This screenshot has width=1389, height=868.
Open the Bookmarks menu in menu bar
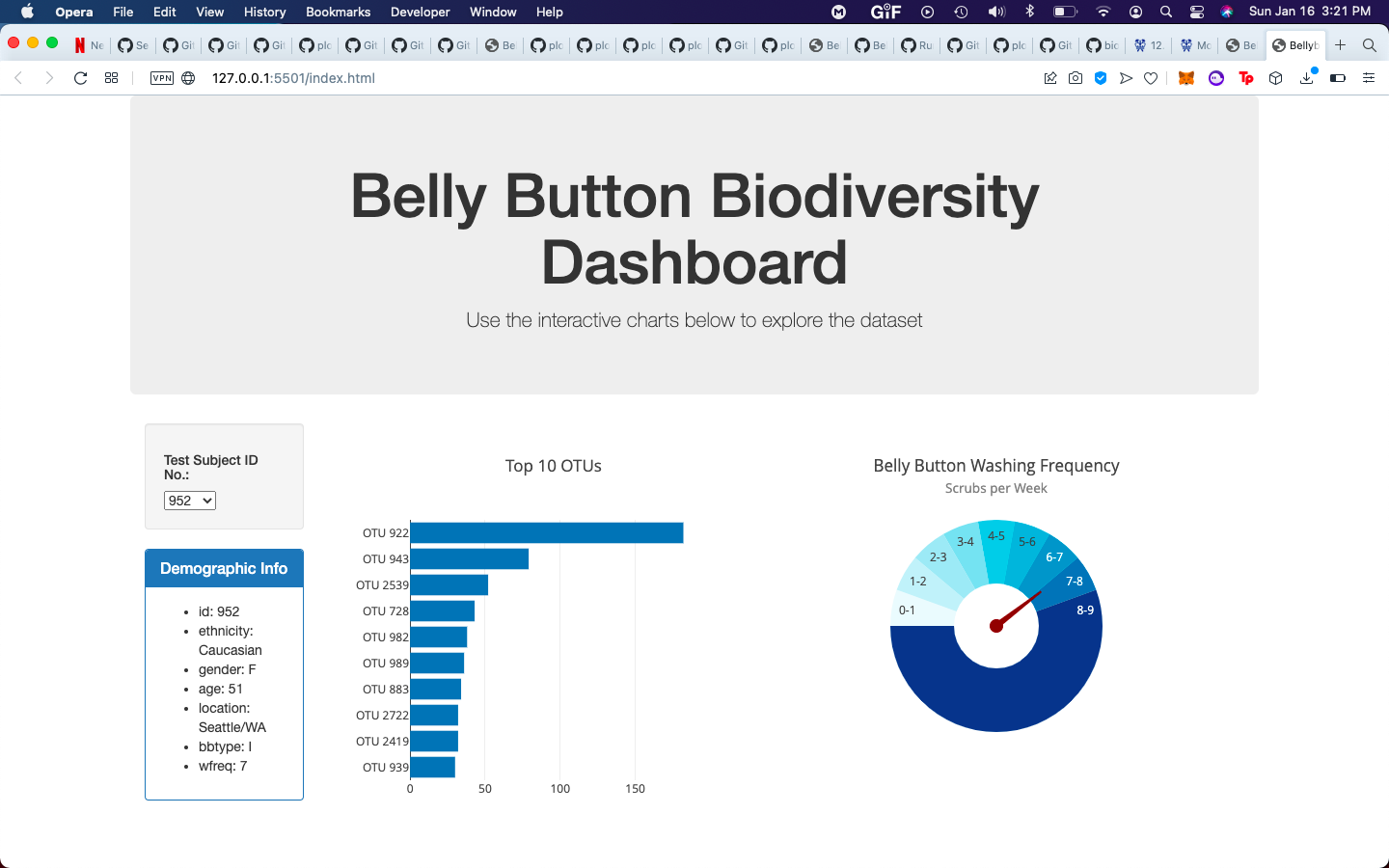[x=338, y=12]
